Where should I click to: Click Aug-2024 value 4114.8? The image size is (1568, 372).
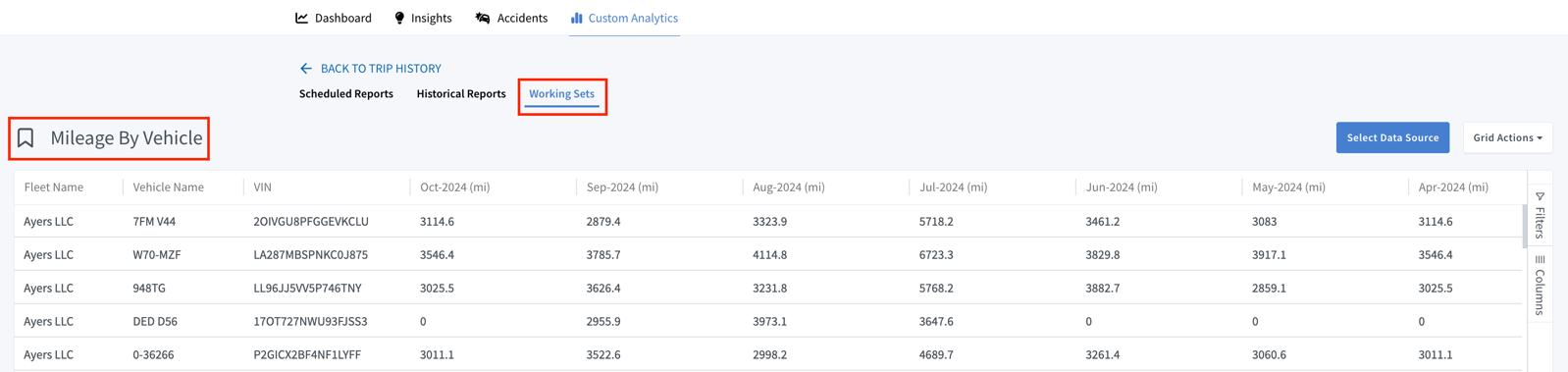pos(769,255)
